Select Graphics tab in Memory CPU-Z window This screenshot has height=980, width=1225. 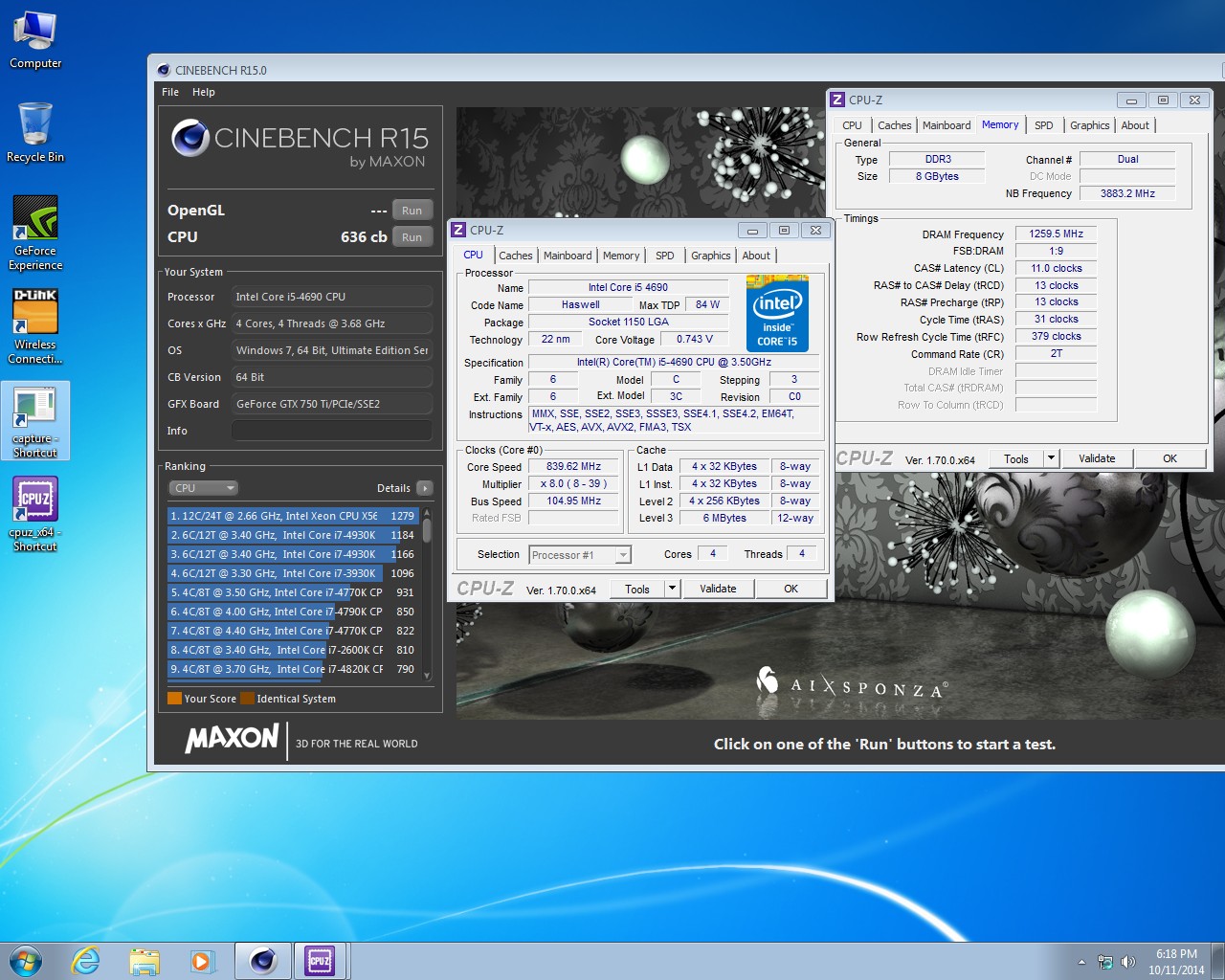pyautogui.click(x=1090, y=125)
